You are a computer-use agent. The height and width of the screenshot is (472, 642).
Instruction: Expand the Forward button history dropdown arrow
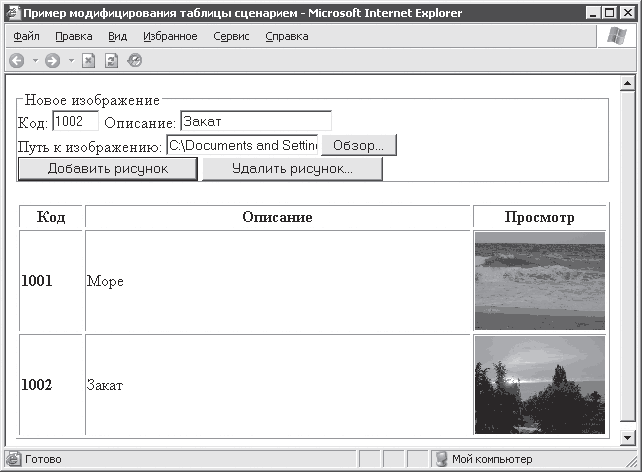coord(70,60)
